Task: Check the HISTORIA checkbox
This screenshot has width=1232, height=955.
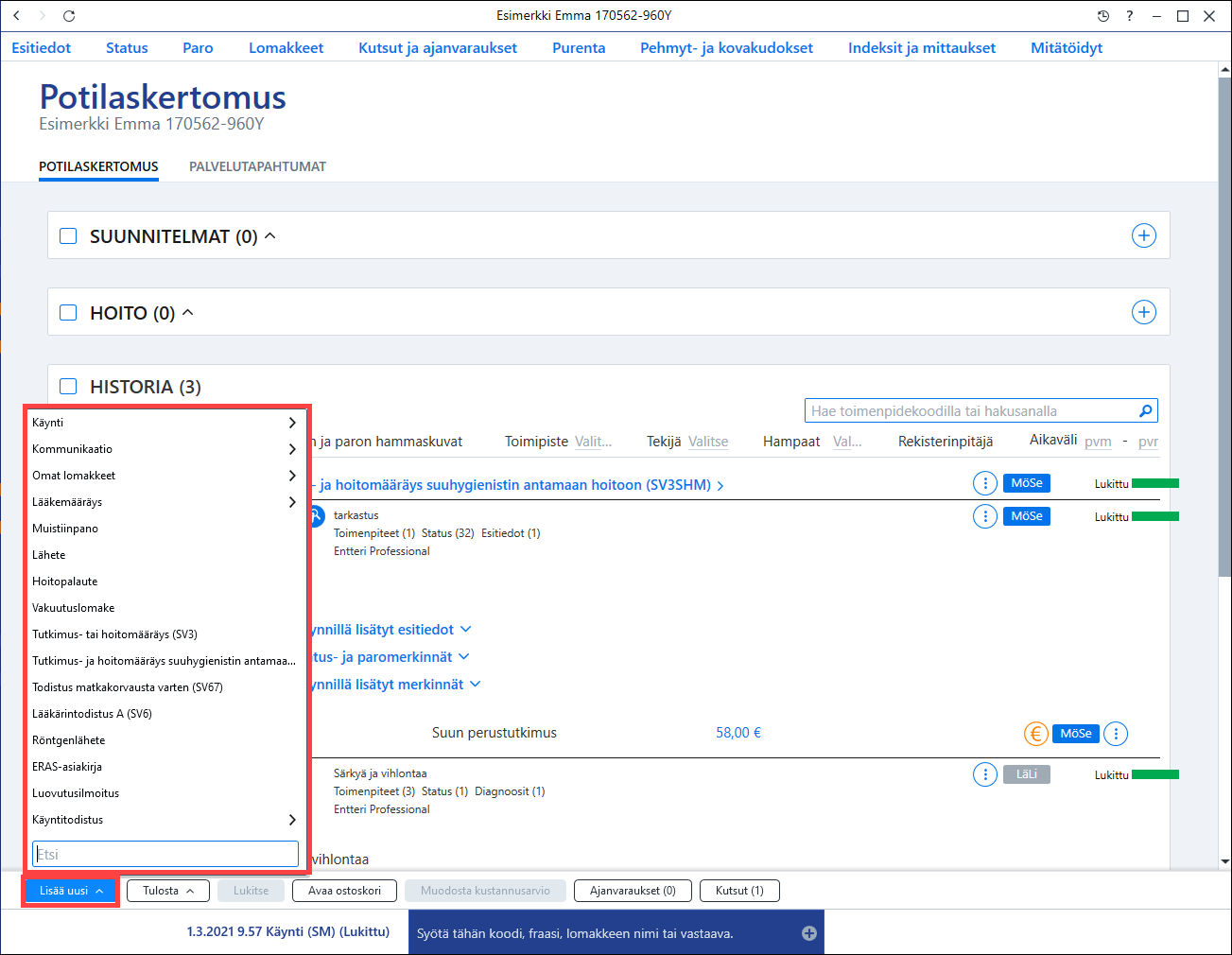Action: (68, 386)
